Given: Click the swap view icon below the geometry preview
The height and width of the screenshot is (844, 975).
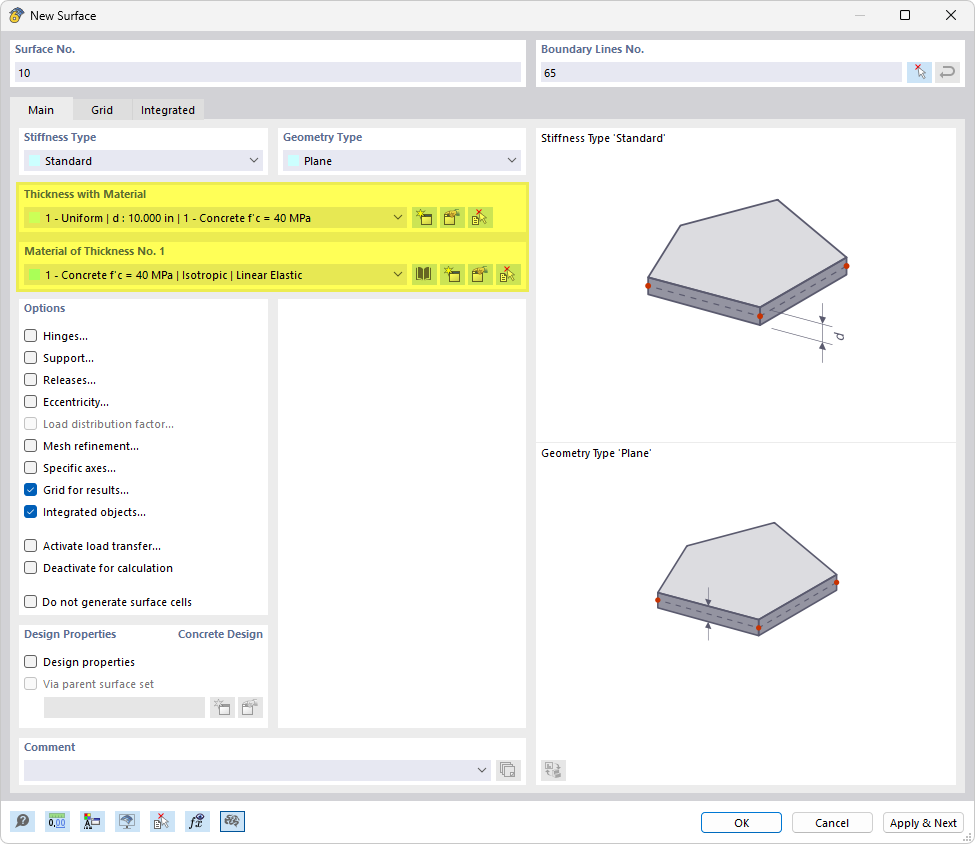Looking at the screenshot, I should point(553,770).
